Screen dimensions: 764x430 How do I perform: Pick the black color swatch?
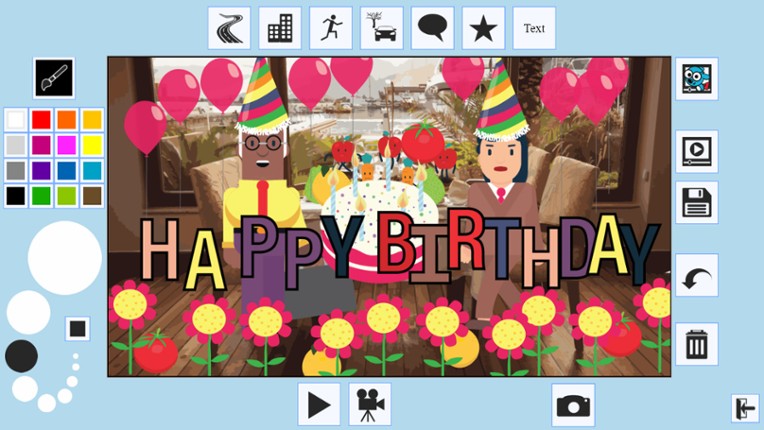[x=16, y=196]
